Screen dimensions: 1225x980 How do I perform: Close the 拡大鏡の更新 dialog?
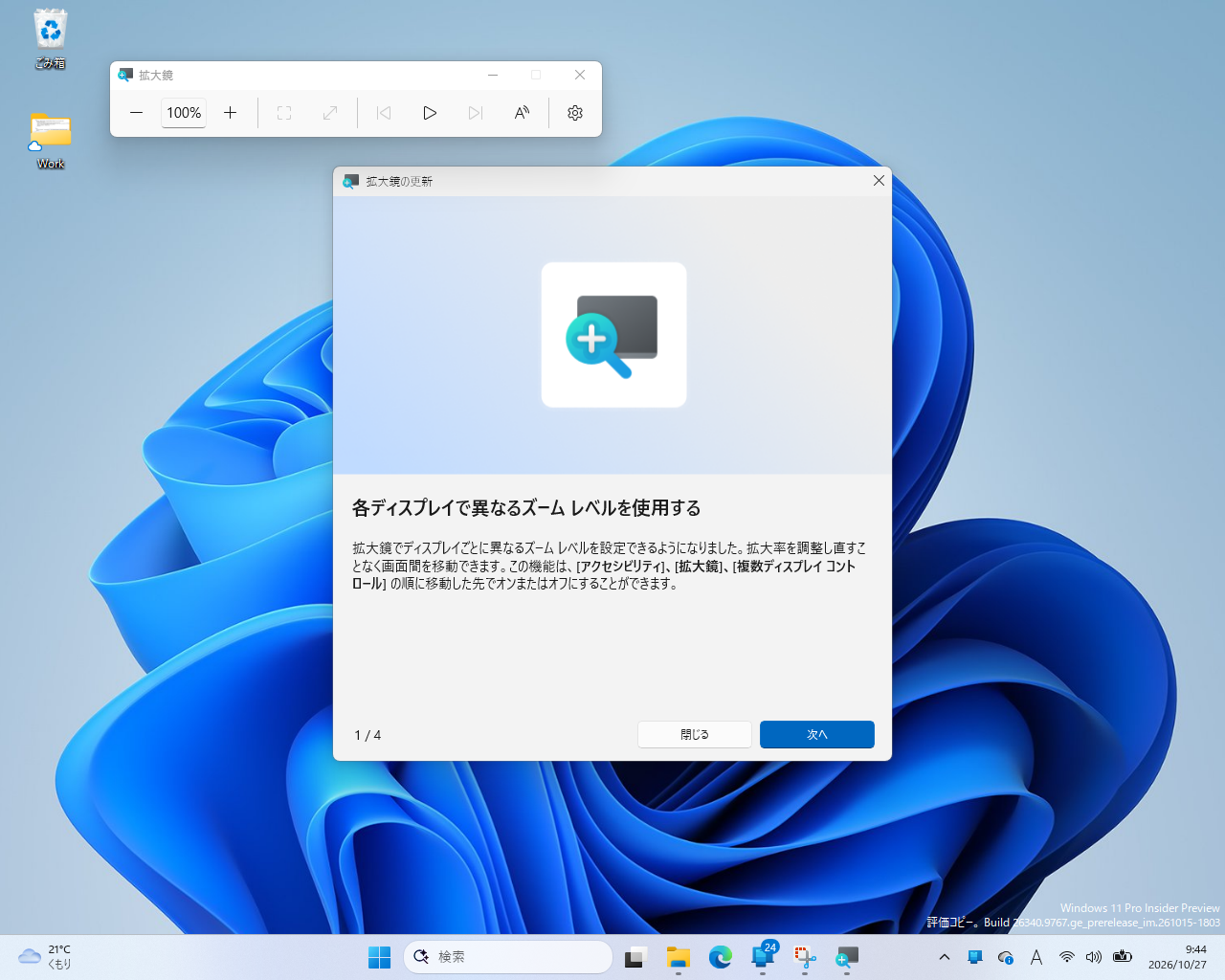pyautogui.click(x=879, y=181)
